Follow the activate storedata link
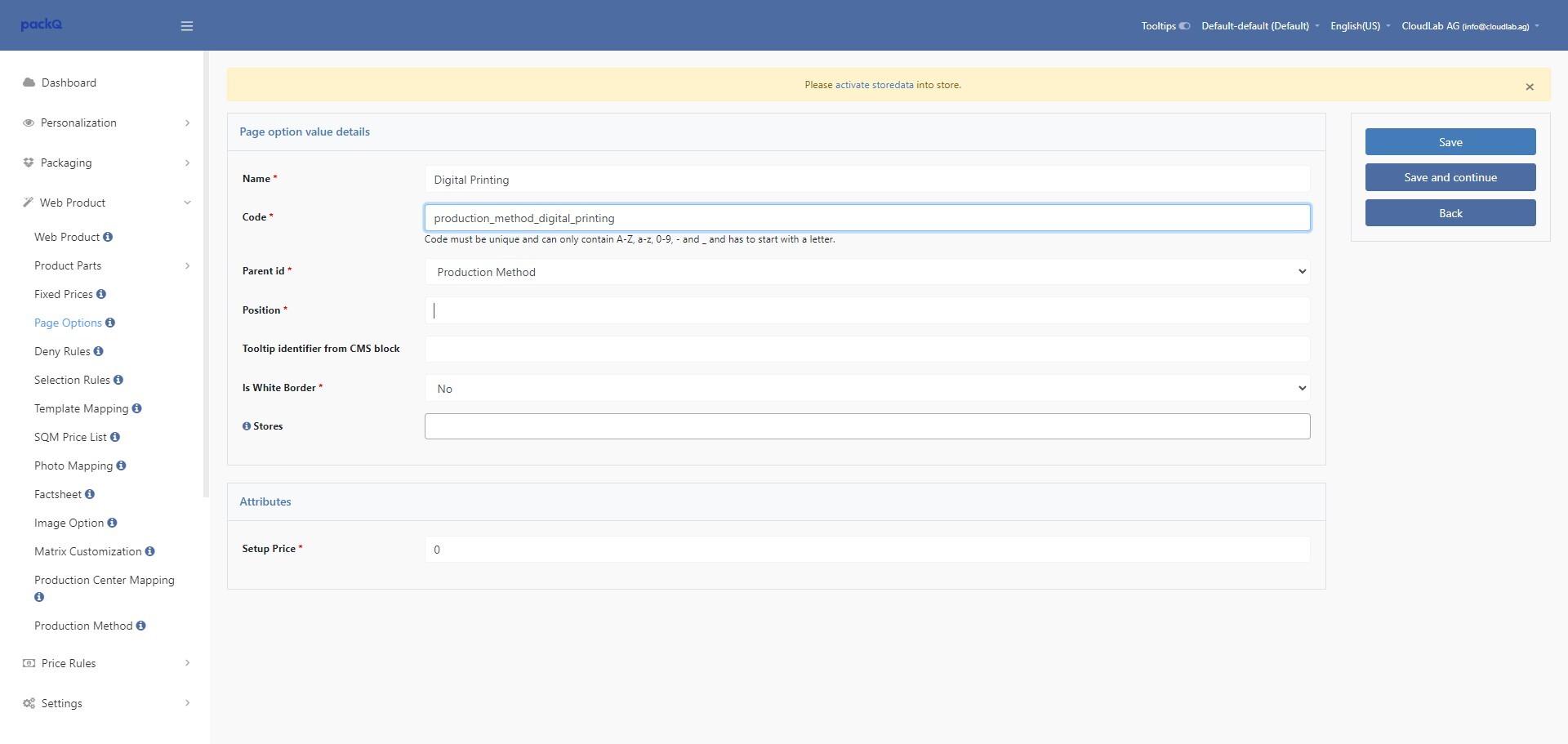The height and width of the screenshot is (744, 1568). pyautogui.click(x=874, y=85)
